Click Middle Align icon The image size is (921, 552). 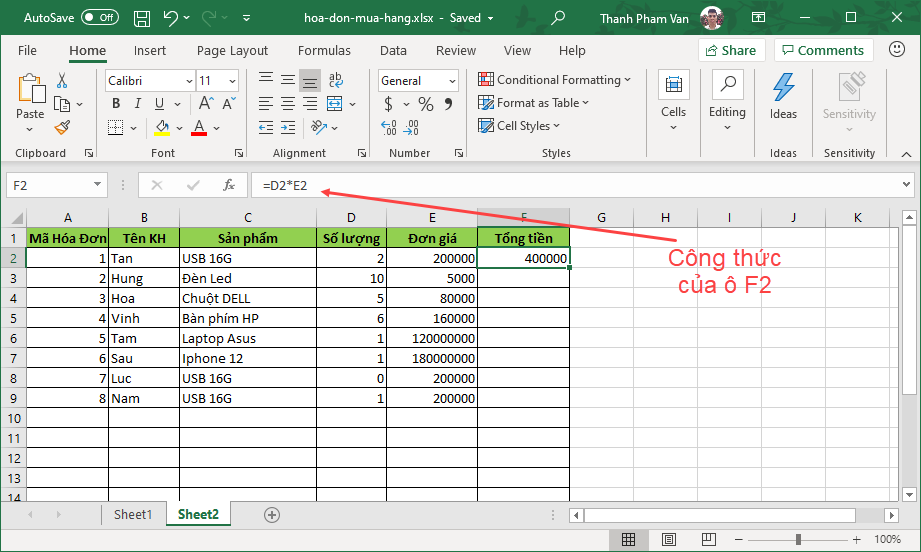288,79
